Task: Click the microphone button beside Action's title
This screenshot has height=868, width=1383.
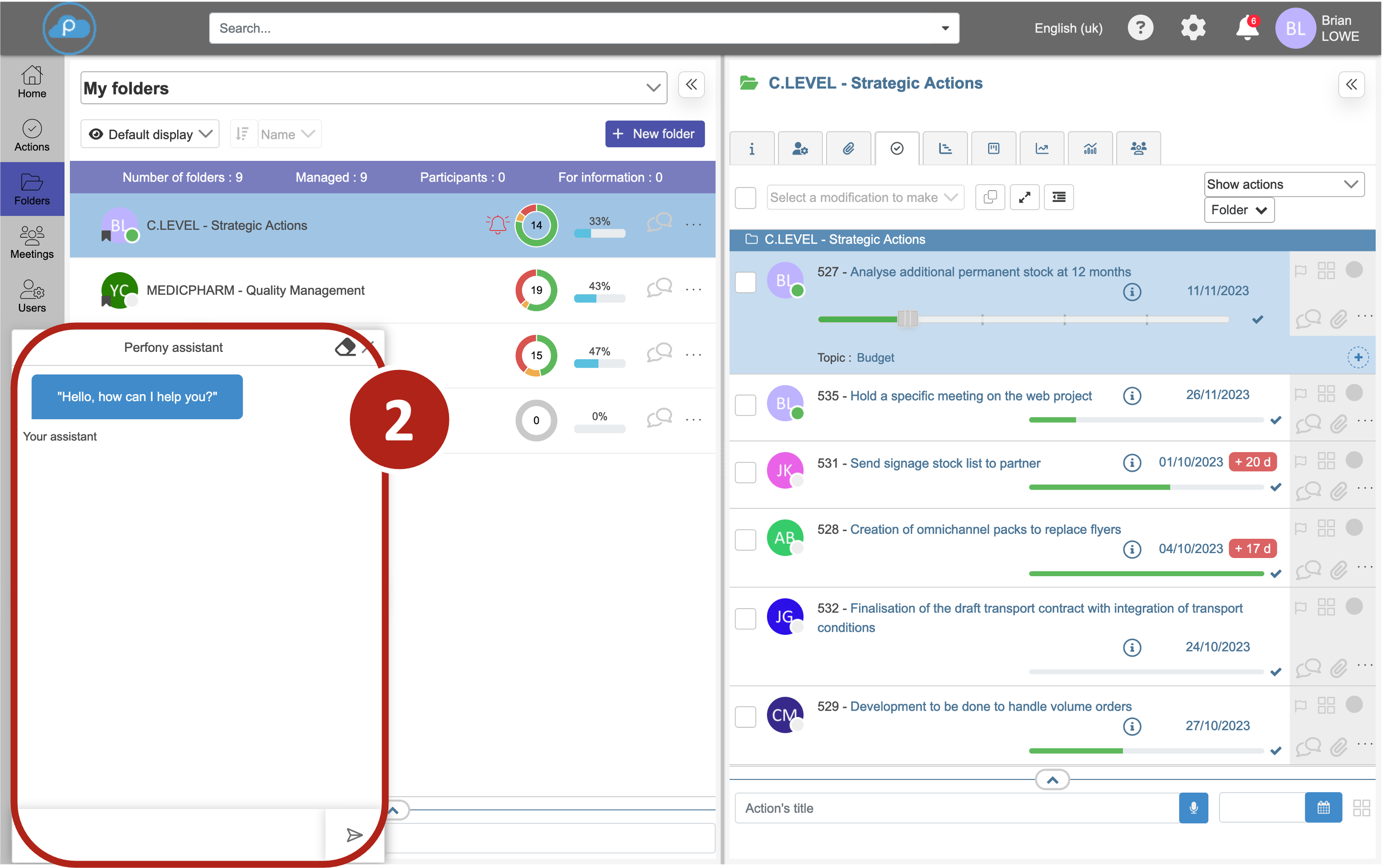Action: (1193, 808)
